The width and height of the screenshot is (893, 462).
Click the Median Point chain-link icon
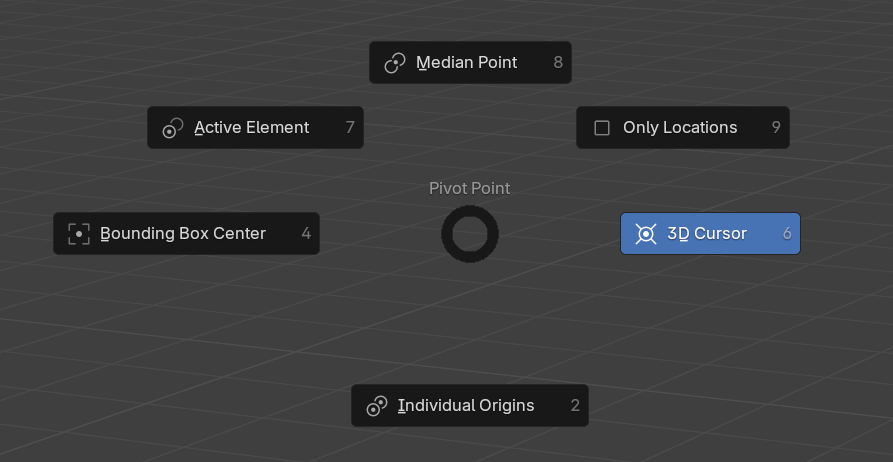pyautogui.click(x=395, y=63)
